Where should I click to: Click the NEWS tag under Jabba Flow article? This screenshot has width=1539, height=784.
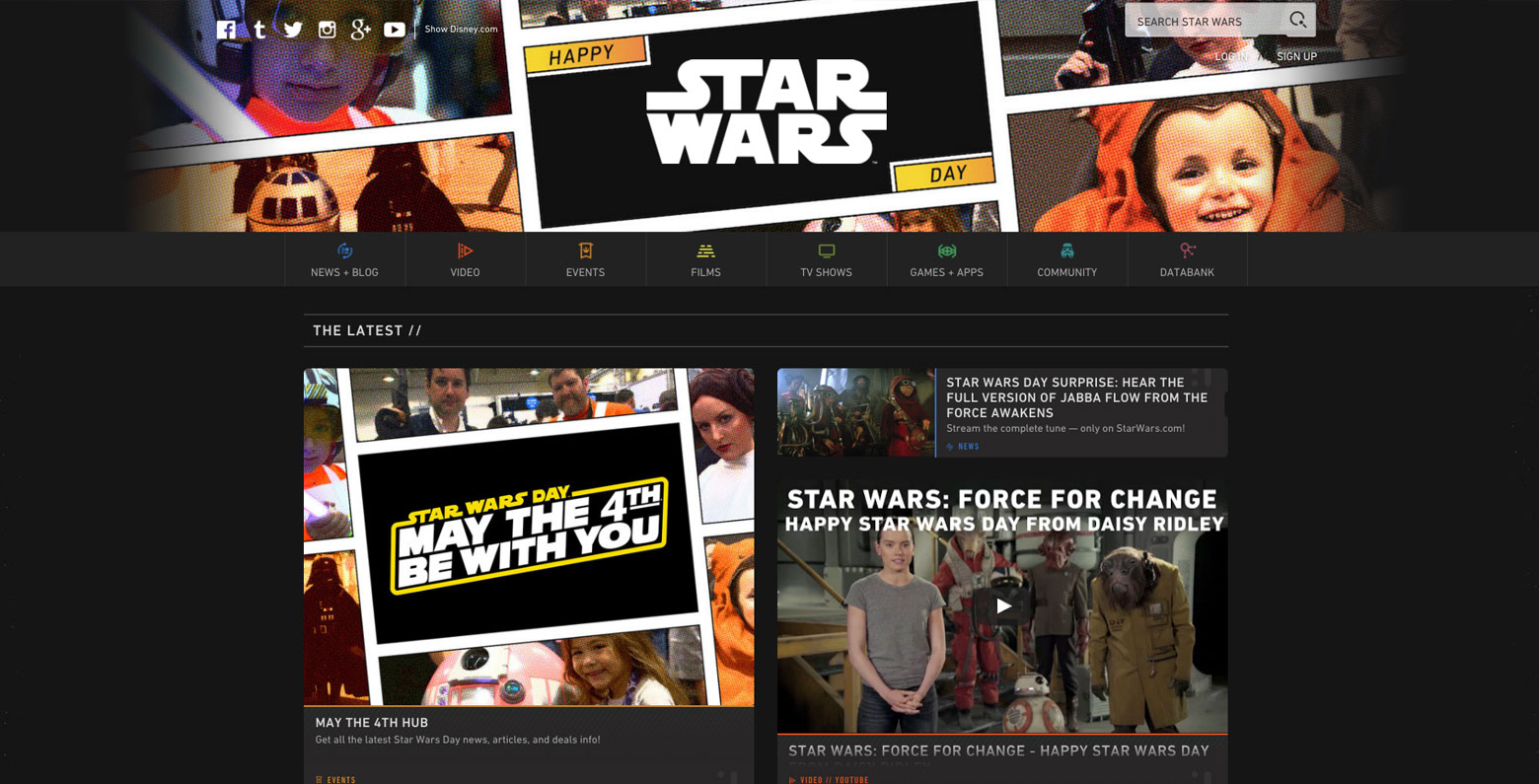click(963, 447)
